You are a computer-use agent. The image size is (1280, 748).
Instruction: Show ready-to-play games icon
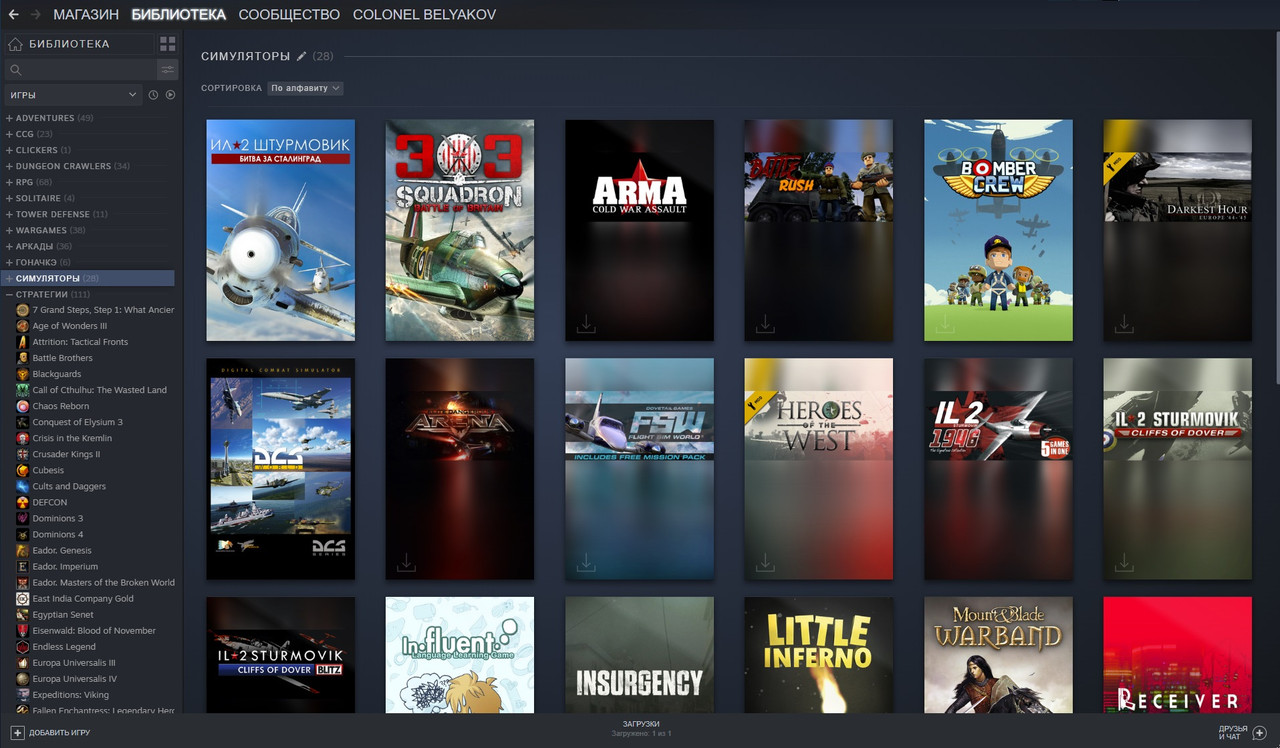[x=170, y=95]
